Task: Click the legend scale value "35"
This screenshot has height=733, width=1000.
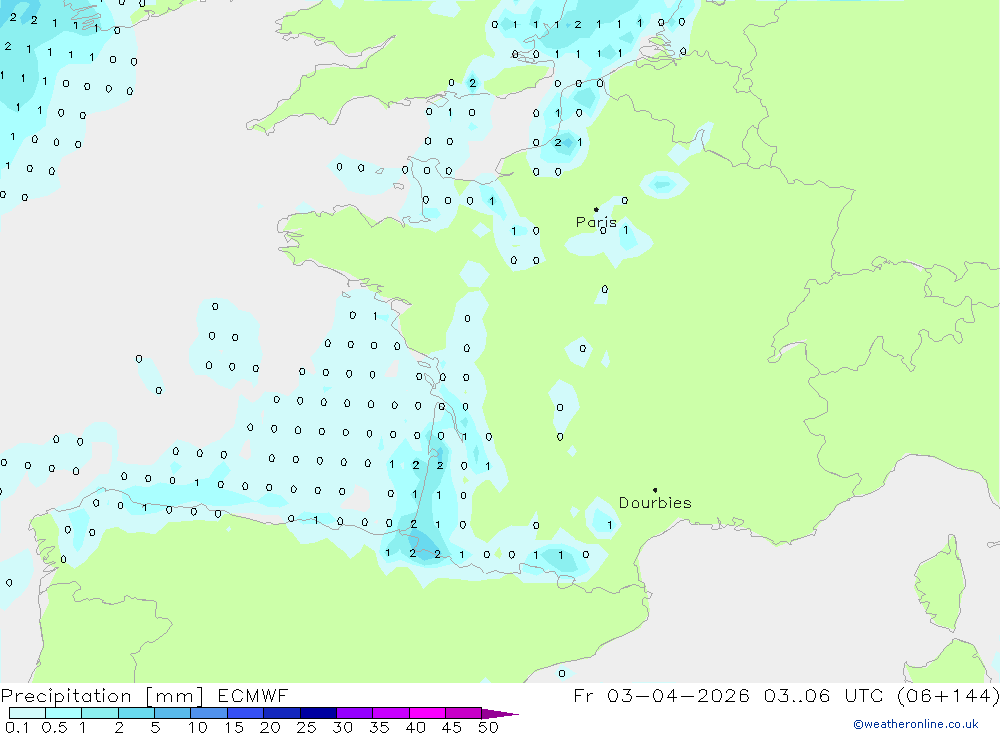Action: pyautogui.click(x=379, y=727)
